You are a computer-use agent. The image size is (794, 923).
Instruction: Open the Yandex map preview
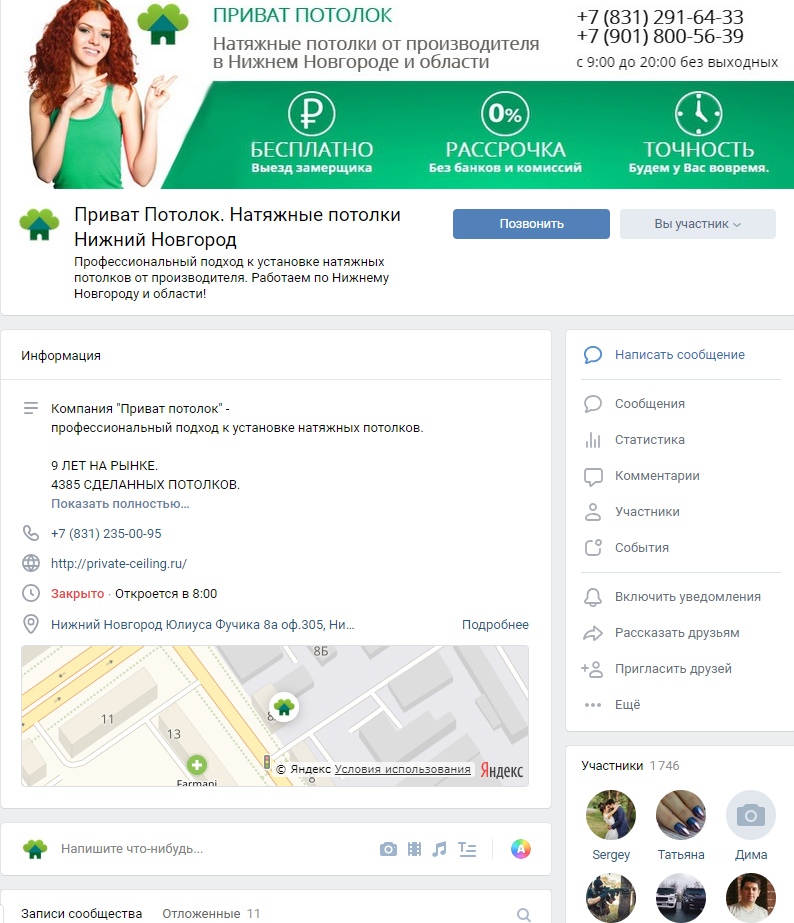click(x=275, y=716)
